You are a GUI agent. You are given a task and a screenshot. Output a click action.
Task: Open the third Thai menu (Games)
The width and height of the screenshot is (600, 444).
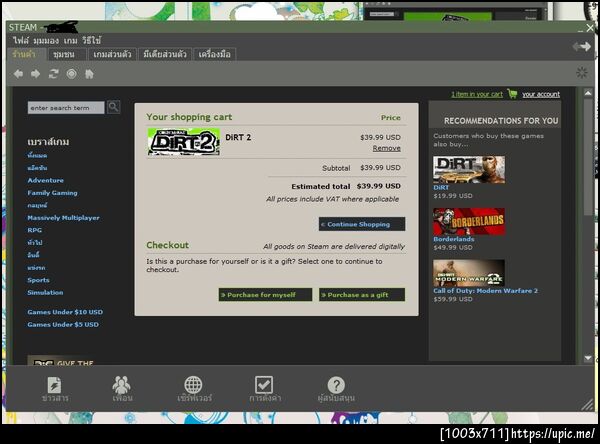(70, 40)
